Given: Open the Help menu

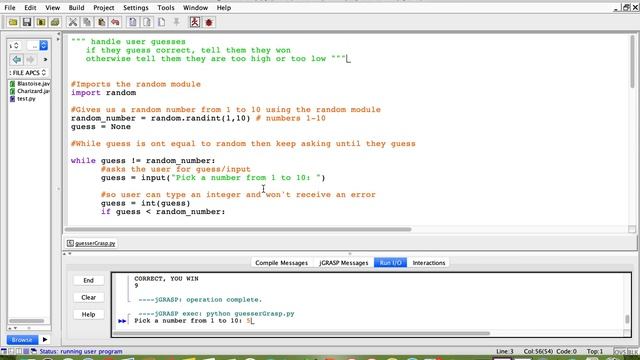Looking at the screenshot, I should click(223, 8).
